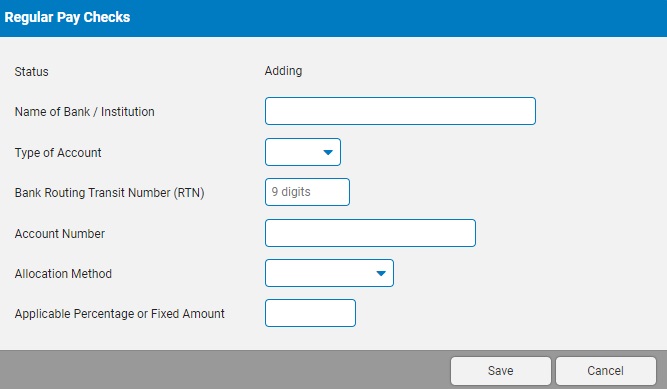The image size is (667, 389).
Task: Select the Account Number text box
Action: pos(370,233)
